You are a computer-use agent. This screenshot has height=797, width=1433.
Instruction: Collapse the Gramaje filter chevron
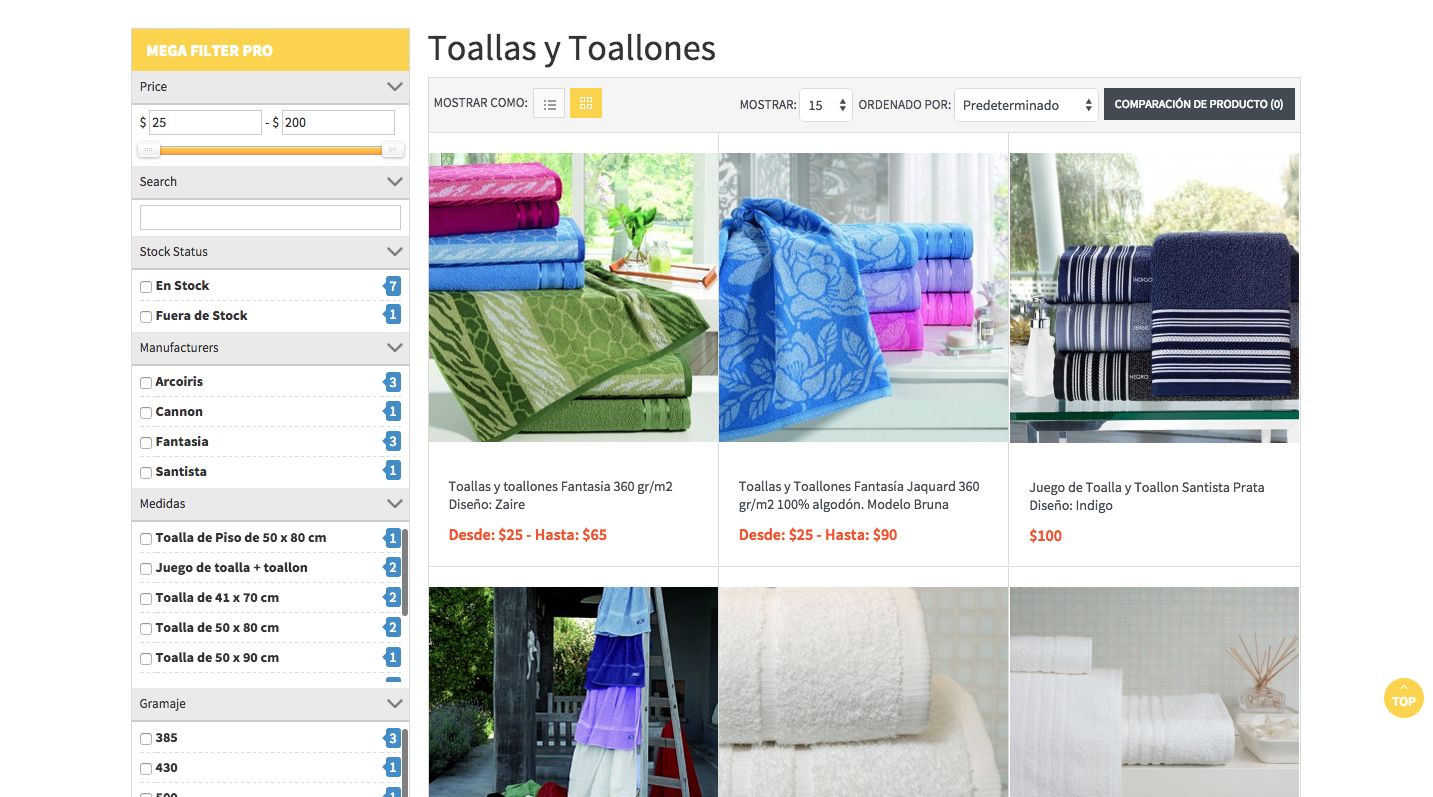[395, 704]
